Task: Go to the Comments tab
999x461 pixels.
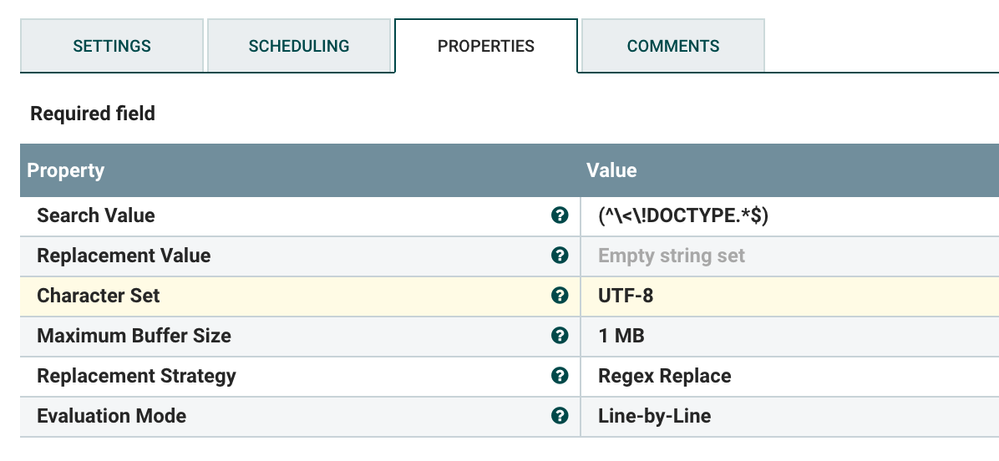Action: point(673,46)
